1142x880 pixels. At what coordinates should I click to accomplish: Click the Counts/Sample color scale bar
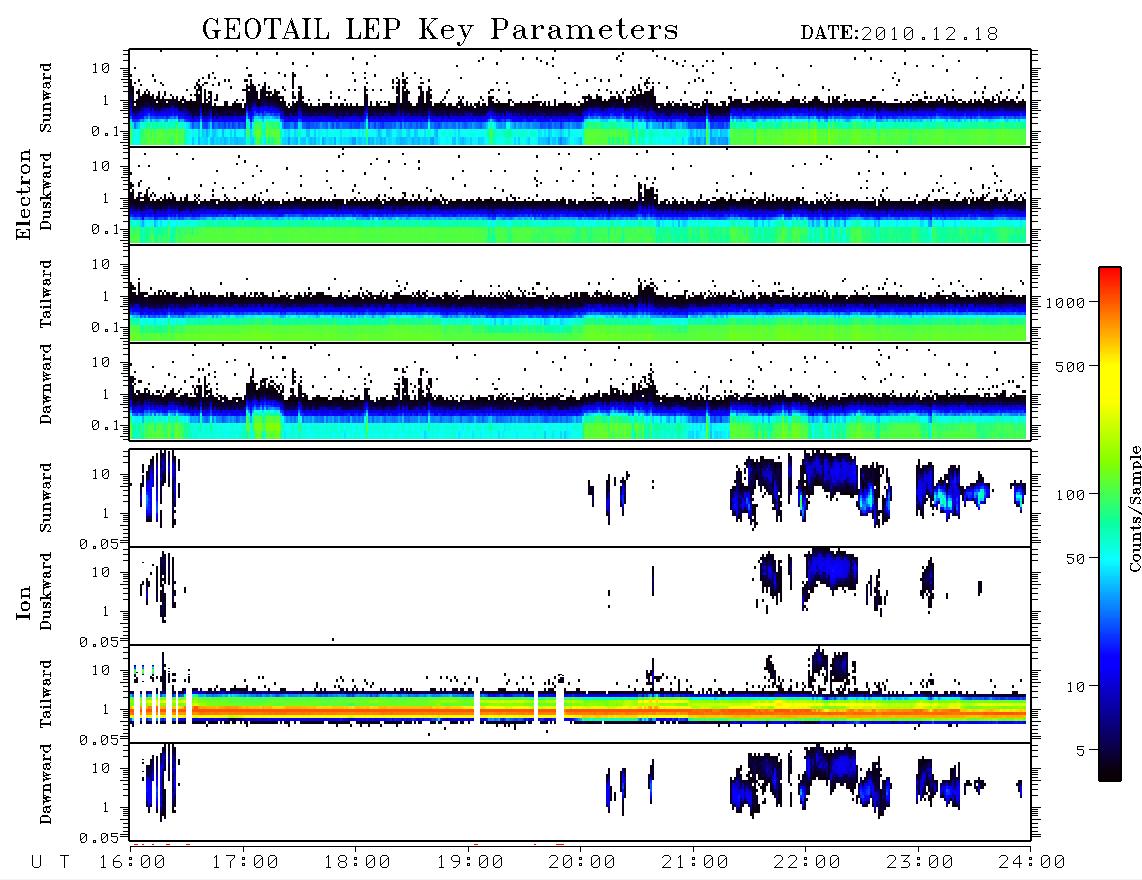tap(1110, 524)
